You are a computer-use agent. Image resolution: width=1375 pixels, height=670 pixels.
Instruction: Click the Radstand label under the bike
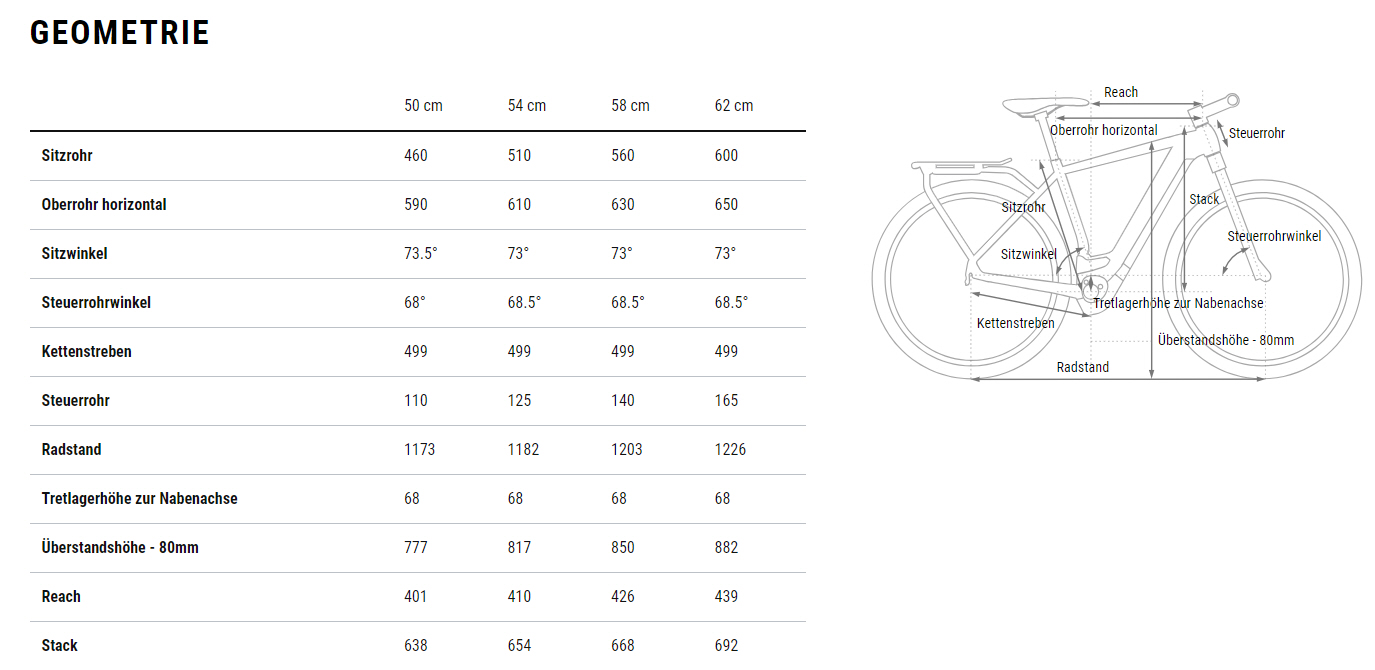point(1083,368)
